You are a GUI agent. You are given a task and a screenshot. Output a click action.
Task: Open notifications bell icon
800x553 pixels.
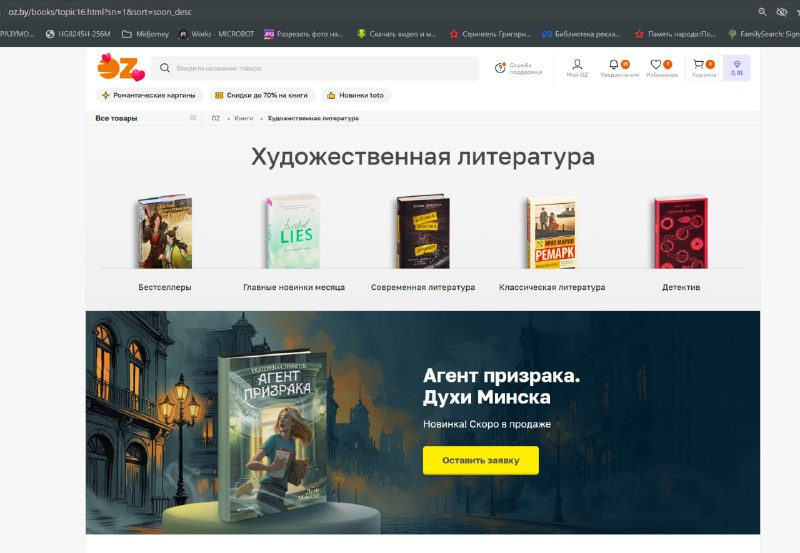coord(614,64)
